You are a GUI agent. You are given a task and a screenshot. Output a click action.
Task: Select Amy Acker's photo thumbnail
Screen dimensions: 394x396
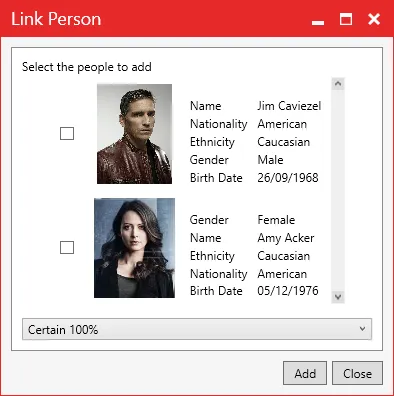(134, 248)
